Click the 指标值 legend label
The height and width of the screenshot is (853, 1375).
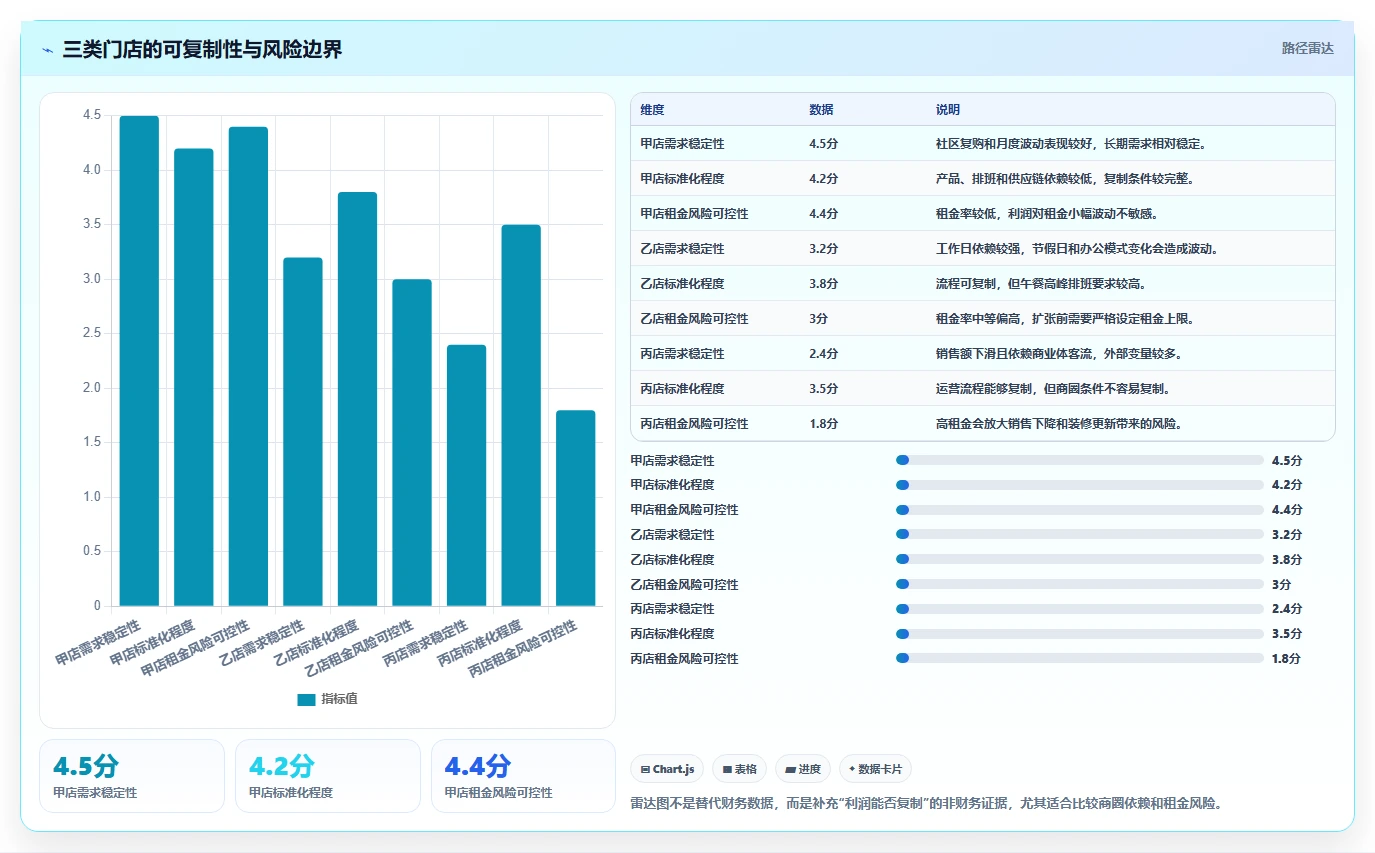click(339, 699)
